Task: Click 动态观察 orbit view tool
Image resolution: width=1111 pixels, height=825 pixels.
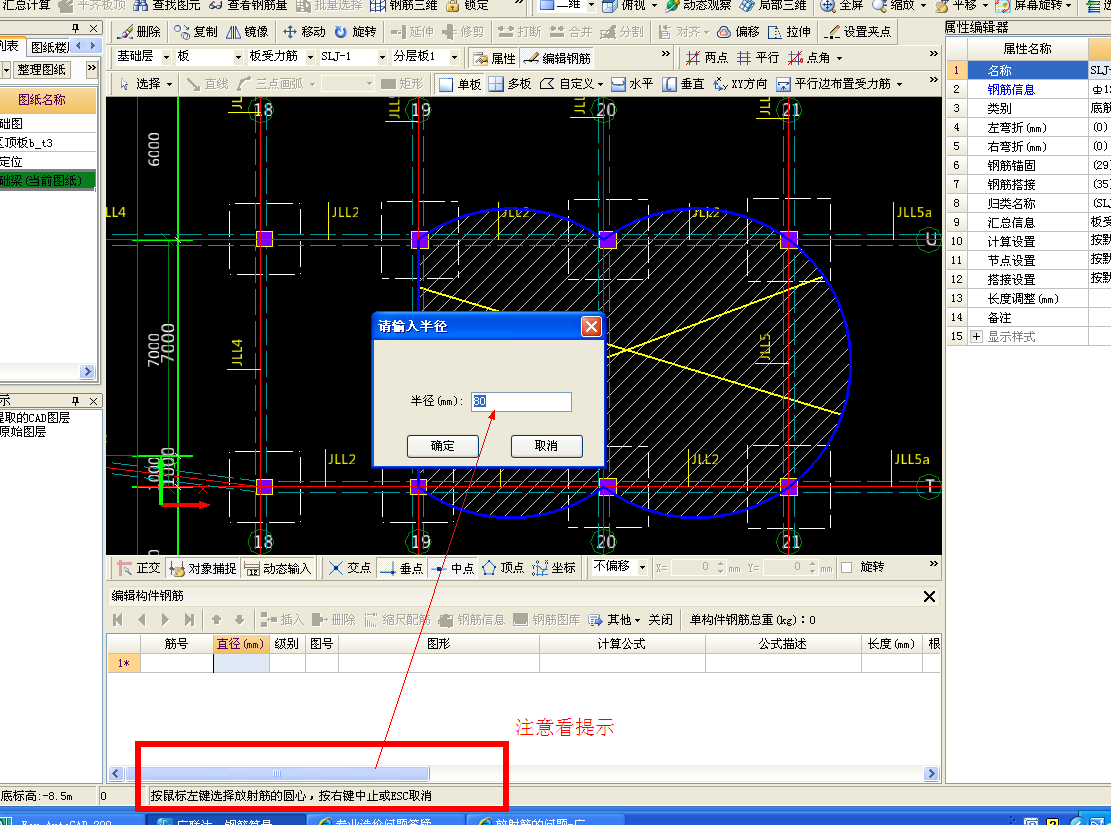Action: click(698, 6)
